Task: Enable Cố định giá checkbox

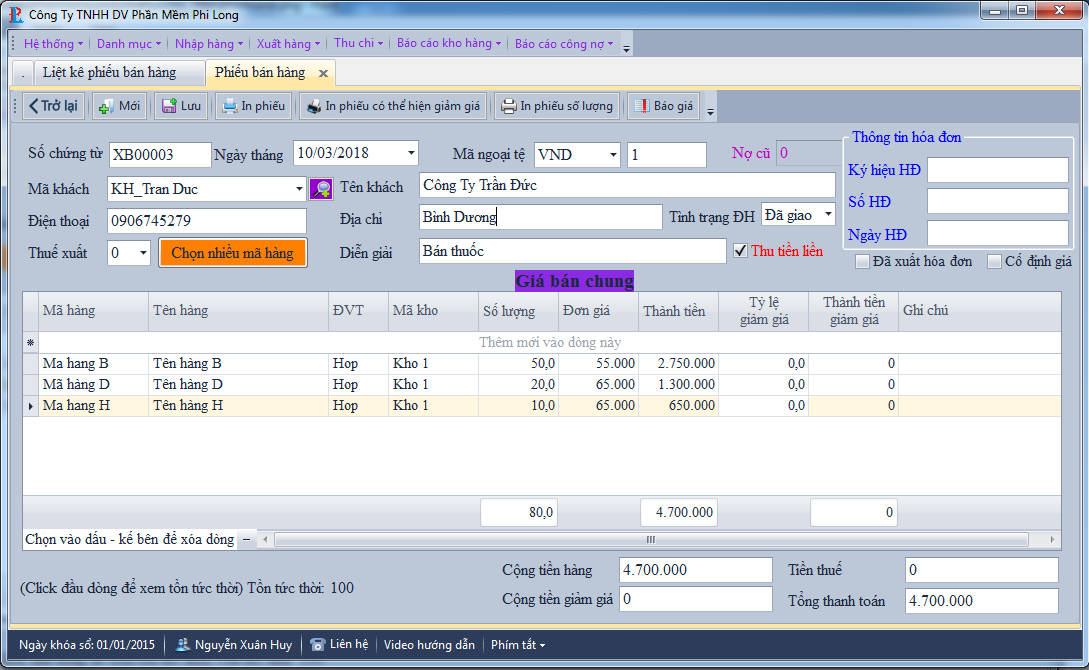Action: pos(995,262)
